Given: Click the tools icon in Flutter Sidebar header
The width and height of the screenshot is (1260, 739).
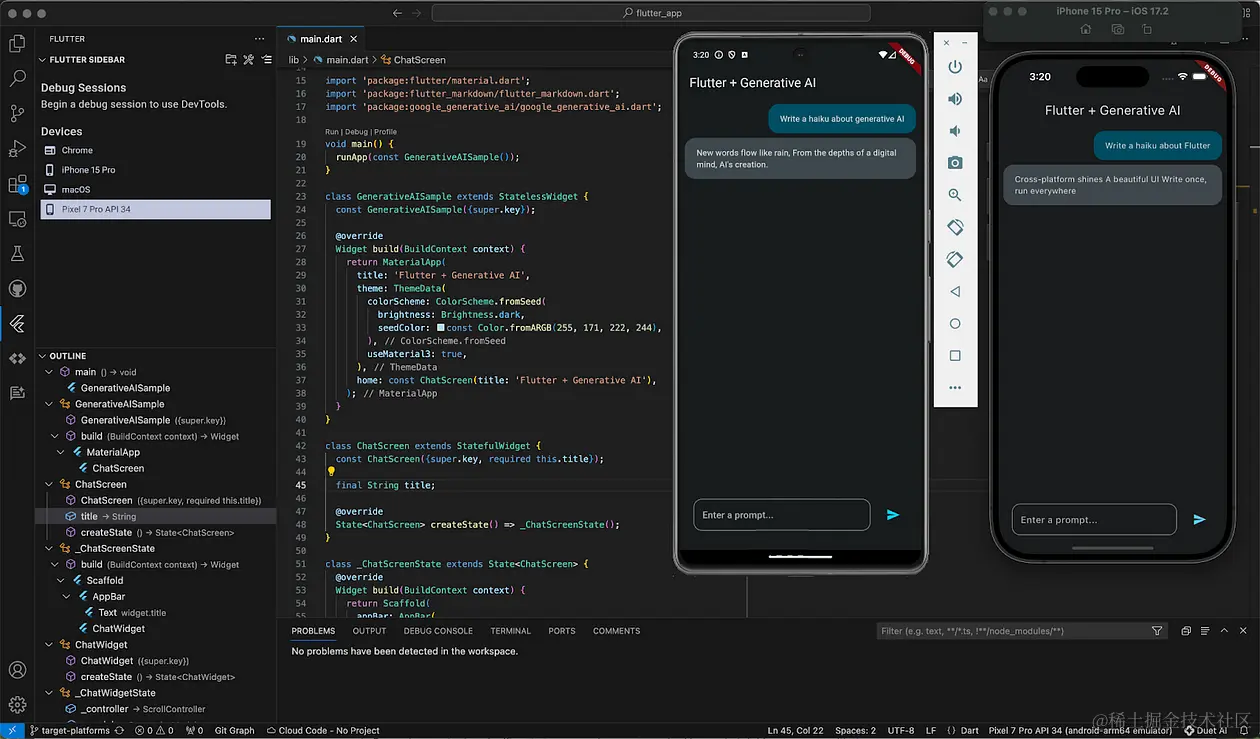Looking at the screenshot, I should 249,60.
